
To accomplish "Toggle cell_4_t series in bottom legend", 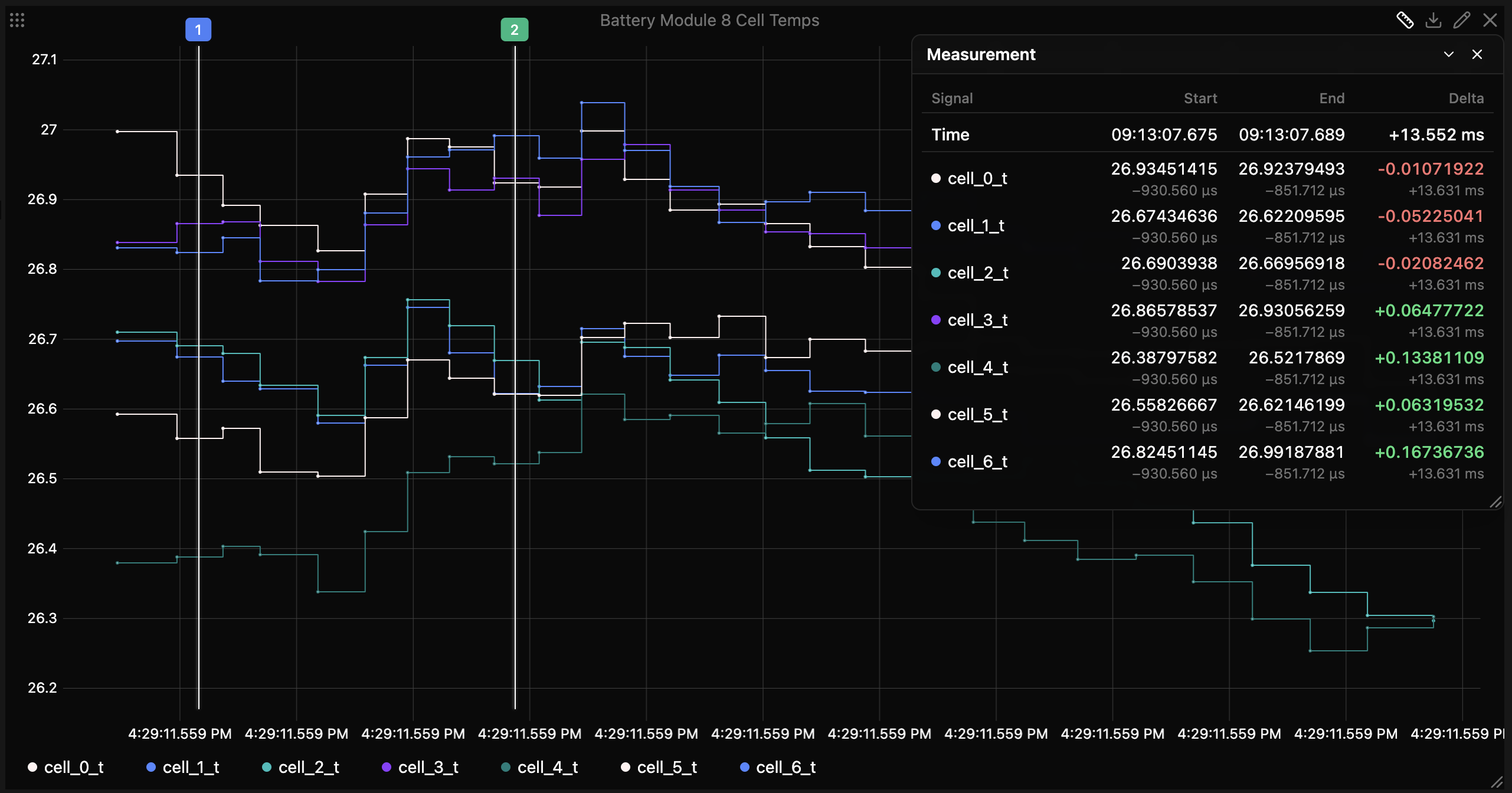I will pos(539,767).
